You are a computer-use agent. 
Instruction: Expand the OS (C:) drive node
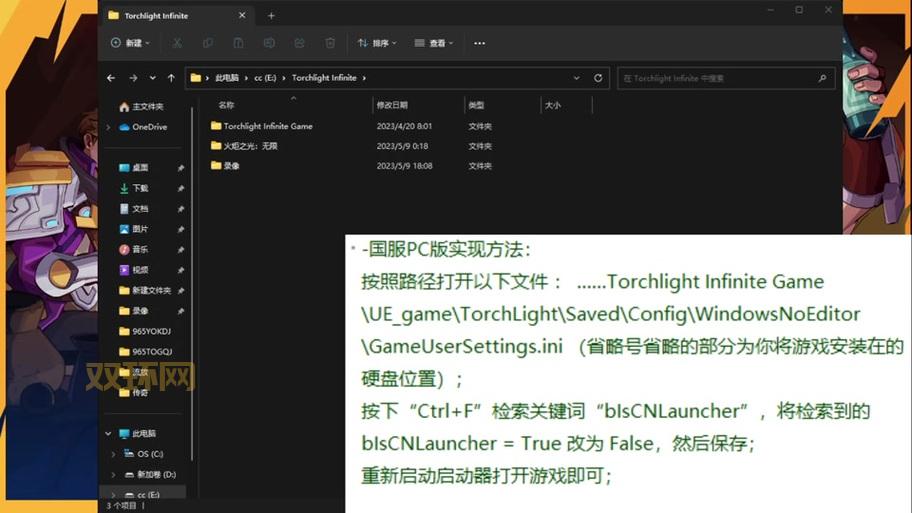tap(113, 454)
